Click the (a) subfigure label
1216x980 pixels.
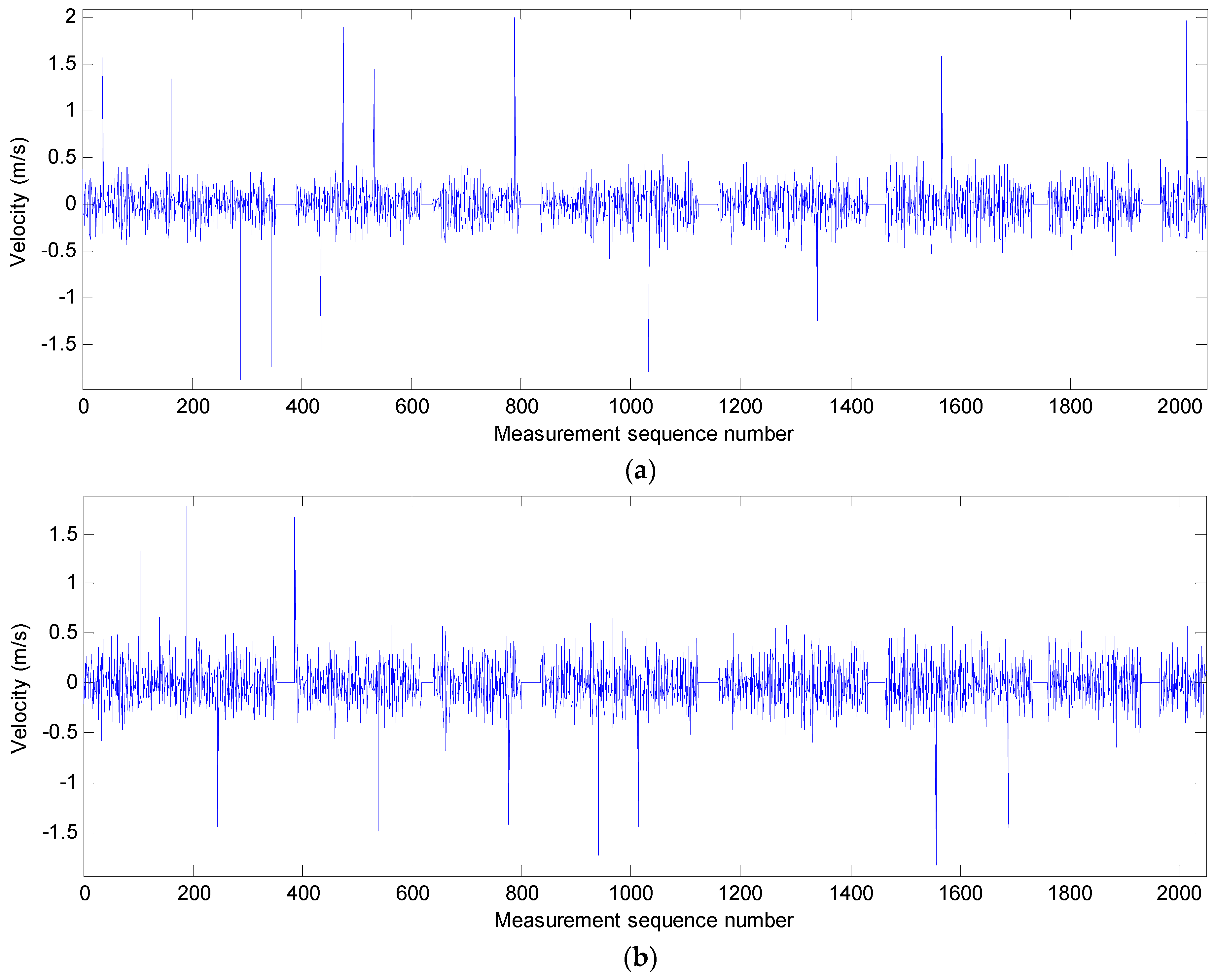click(x=640, y=471)
